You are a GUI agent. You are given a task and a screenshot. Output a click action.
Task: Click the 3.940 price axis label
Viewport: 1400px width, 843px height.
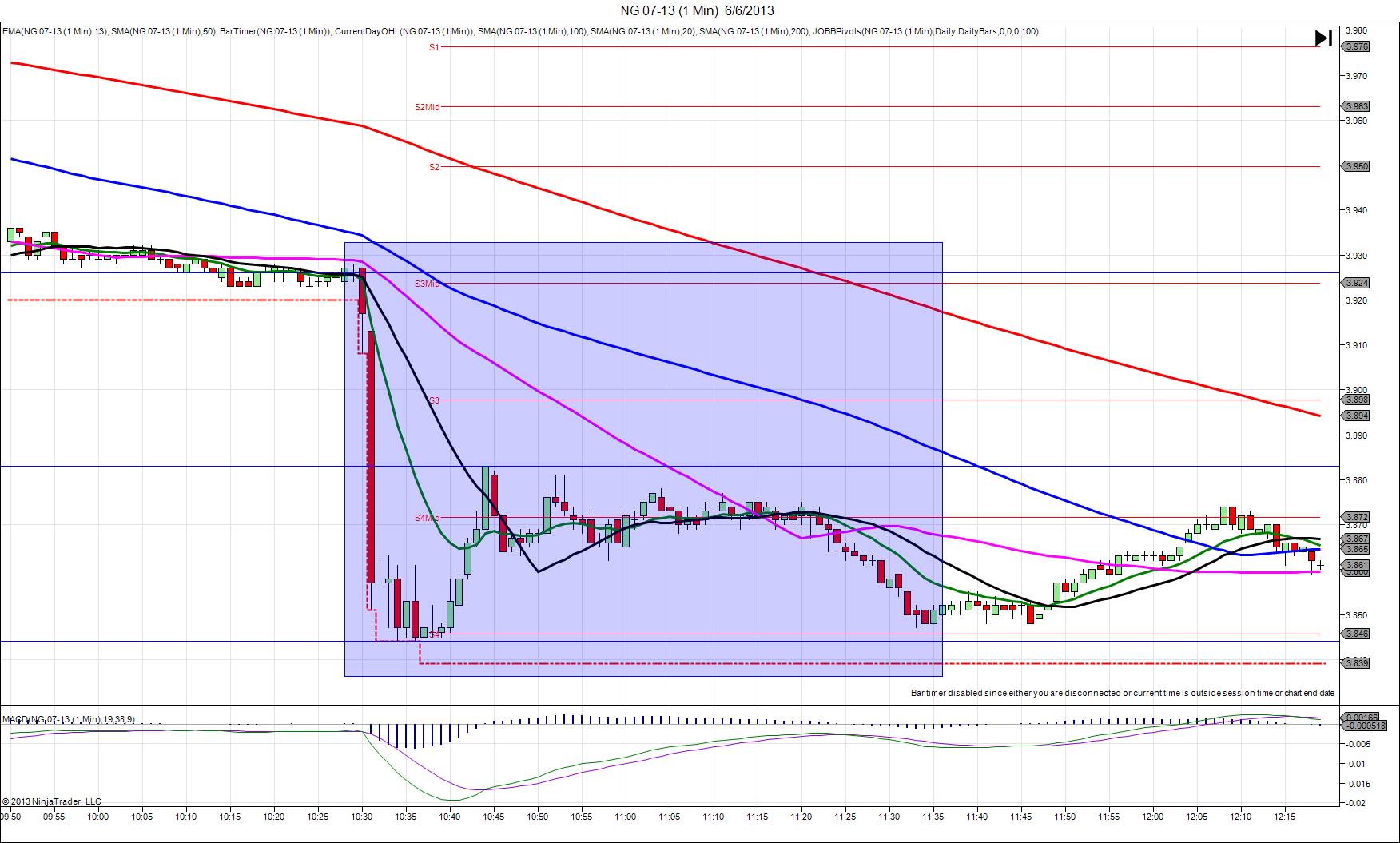(1357, 211)
